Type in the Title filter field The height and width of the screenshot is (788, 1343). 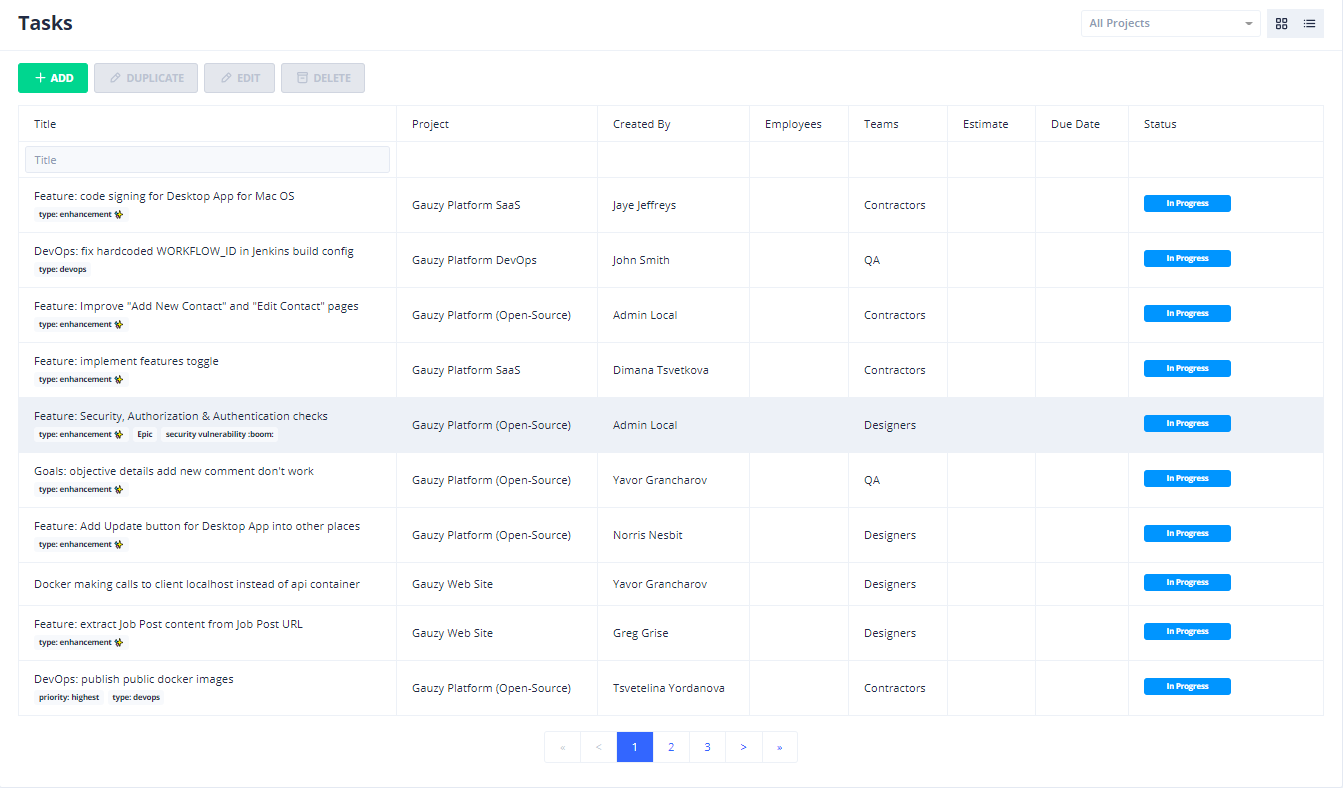[x=207, y=160]
